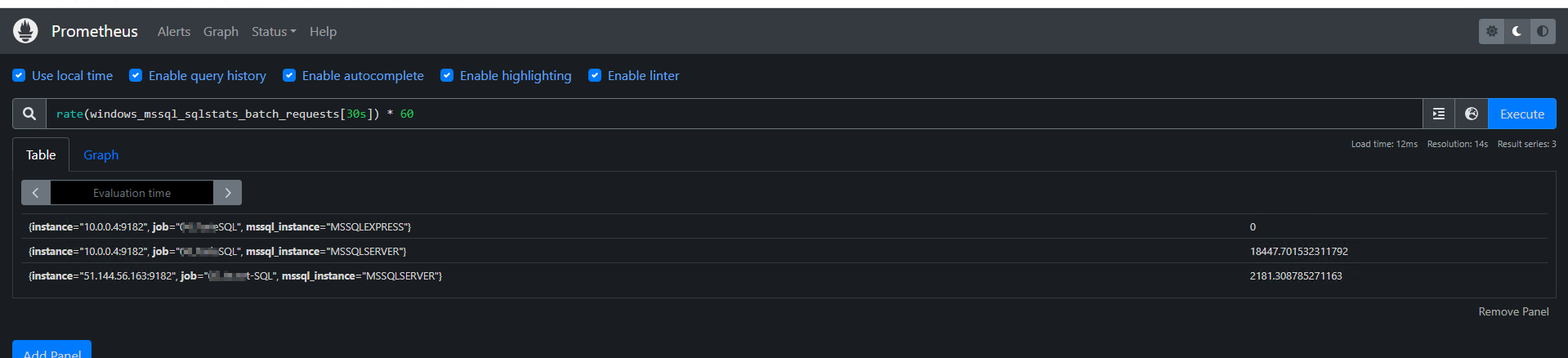Click the format expression icon
The image size is (1568, 358).
tap(1439, 114)
